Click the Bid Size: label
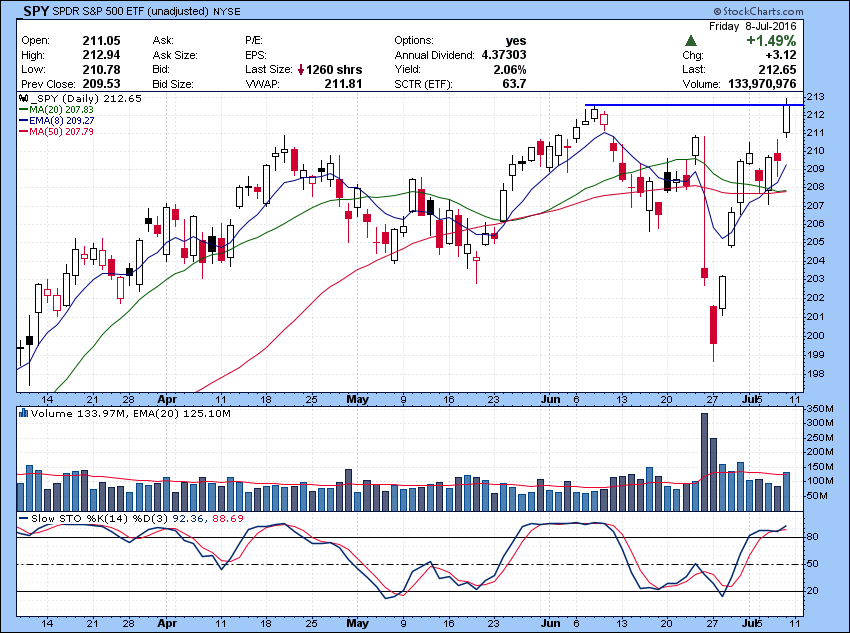The width and height of the screenshot is (850, 633). (x=173, y=84)
